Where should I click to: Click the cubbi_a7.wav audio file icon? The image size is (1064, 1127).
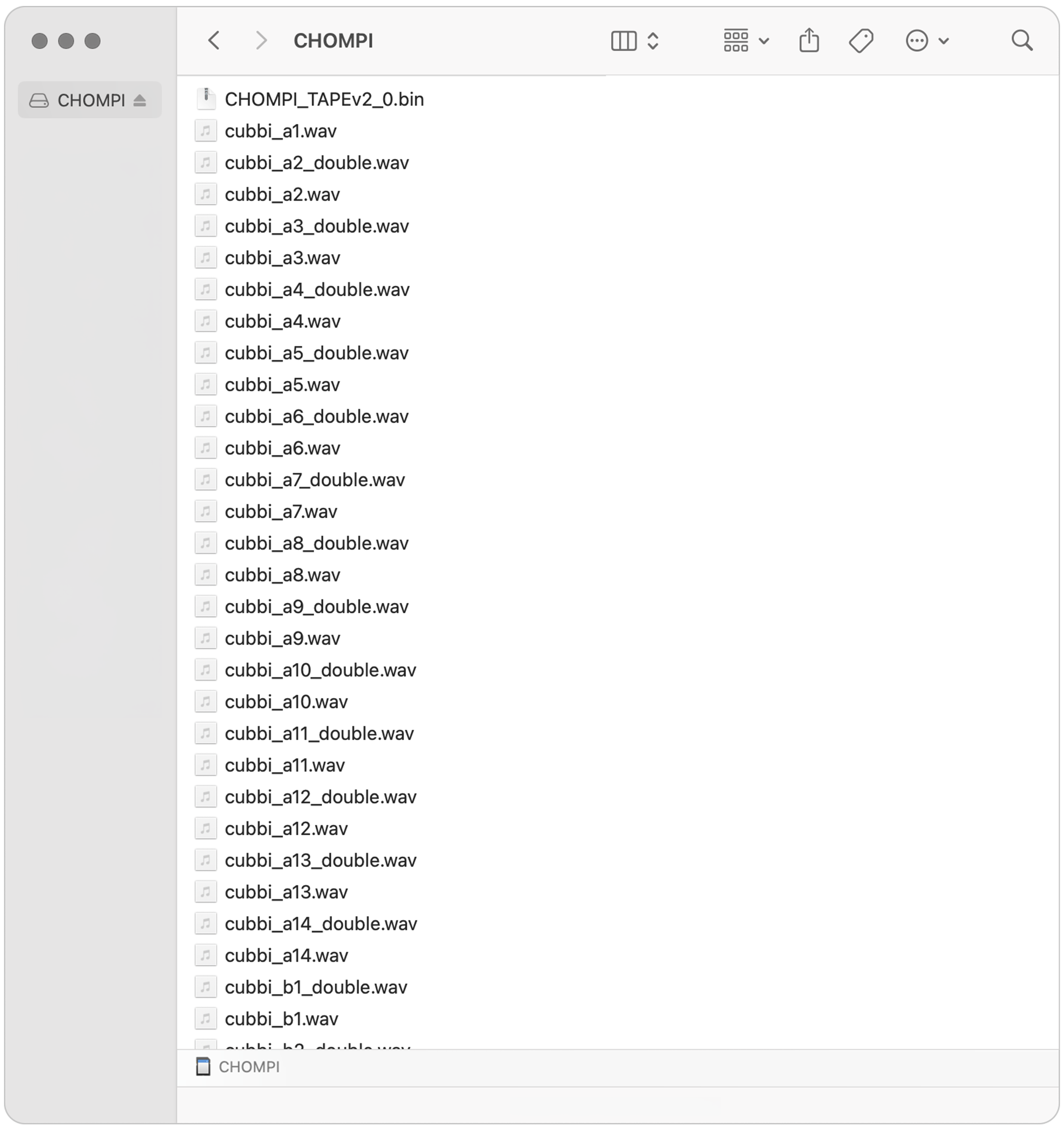pyautogui.click(x=205, y=511)
